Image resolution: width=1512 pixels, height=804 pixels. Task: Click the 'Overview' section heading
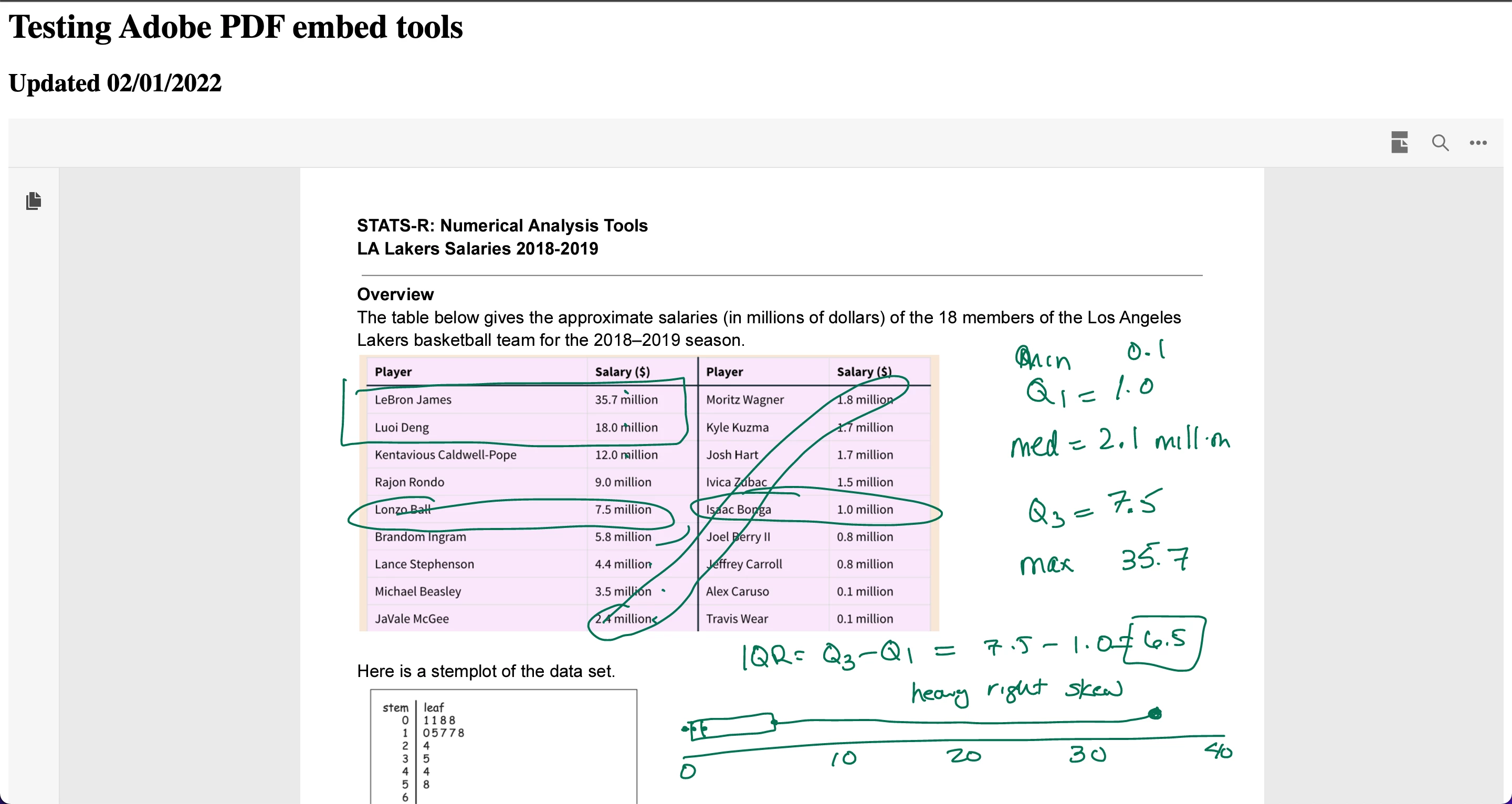pos(395,294)
